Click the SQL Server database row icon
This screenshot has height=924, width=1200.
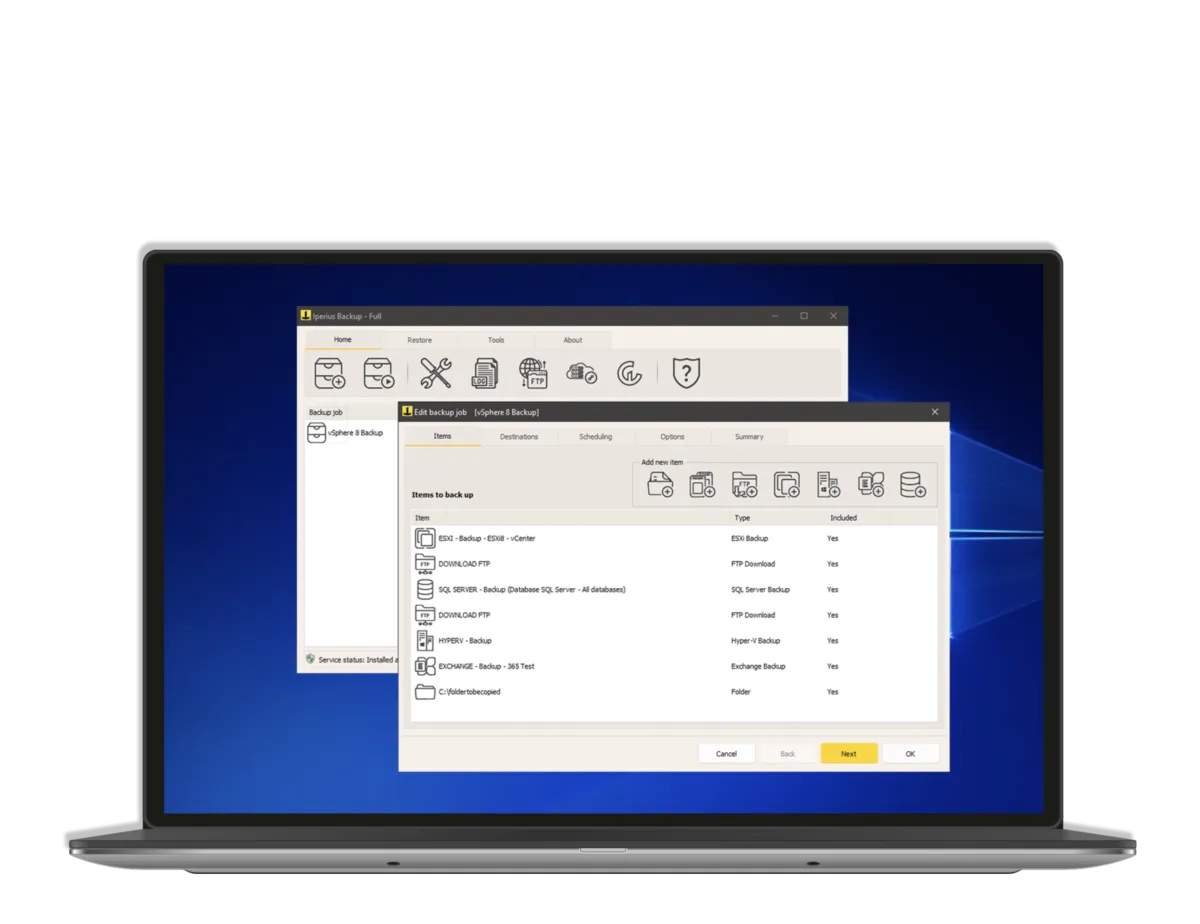coord(425,589)
